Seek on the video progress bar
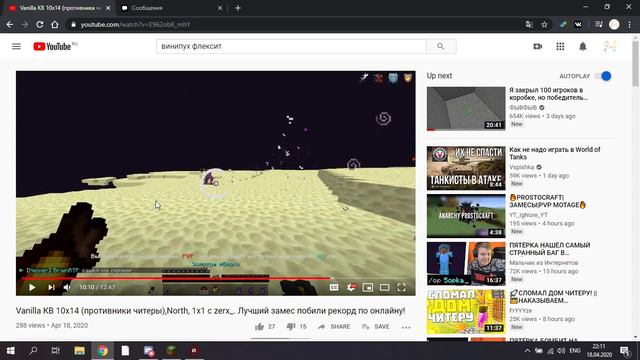The width and height of the screenshot is (640, 360). 216,278
